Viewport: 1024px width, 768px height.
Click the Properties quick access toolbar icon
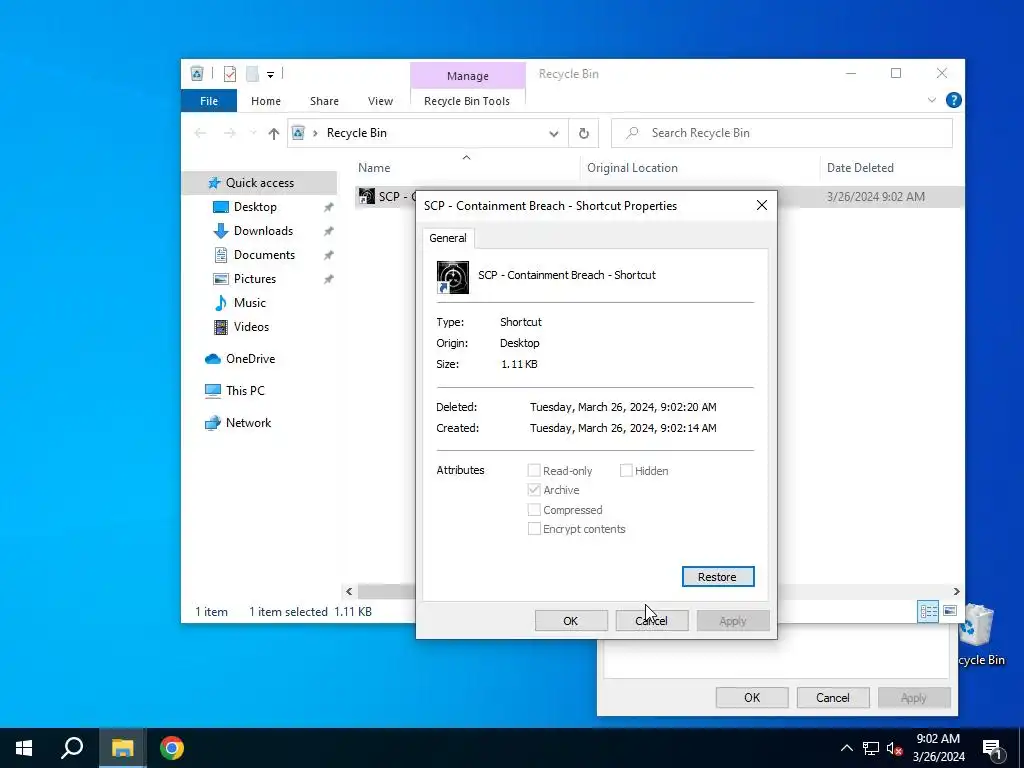[x=230, y=74]
